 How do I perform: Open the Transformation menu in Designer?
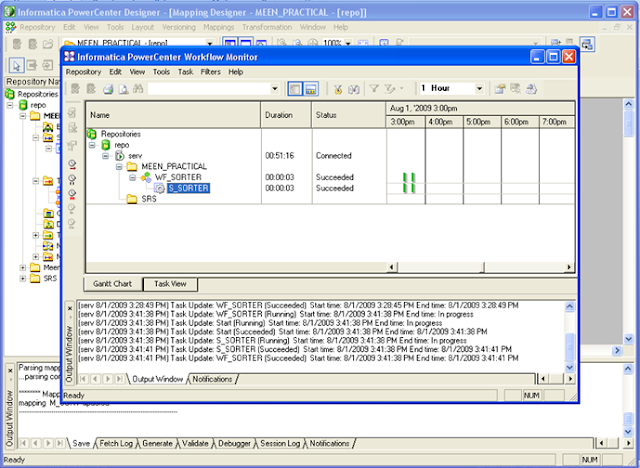tap(267, 27)
